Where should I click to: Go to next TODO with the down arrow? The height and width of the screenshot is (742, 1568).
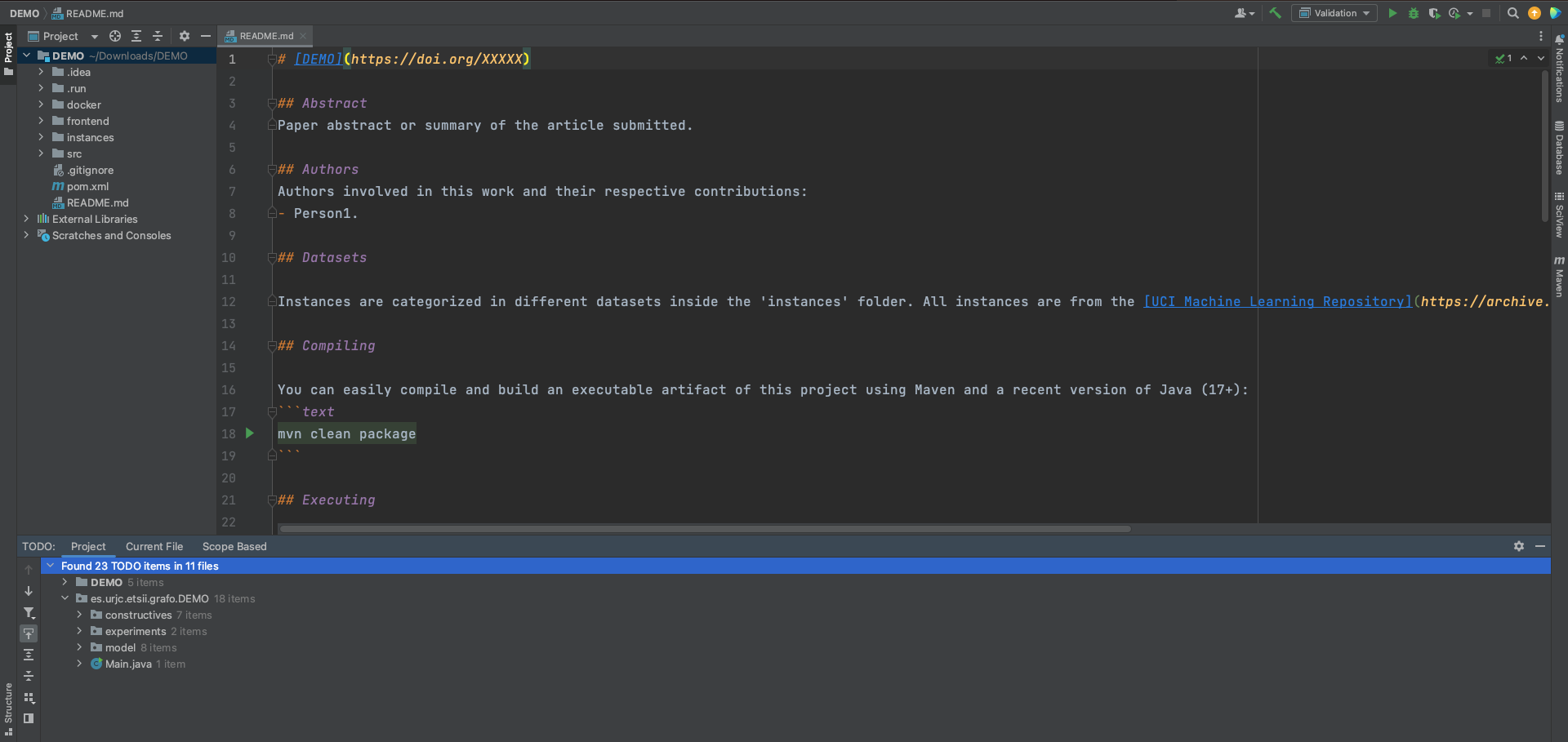[x=29, y=591]
